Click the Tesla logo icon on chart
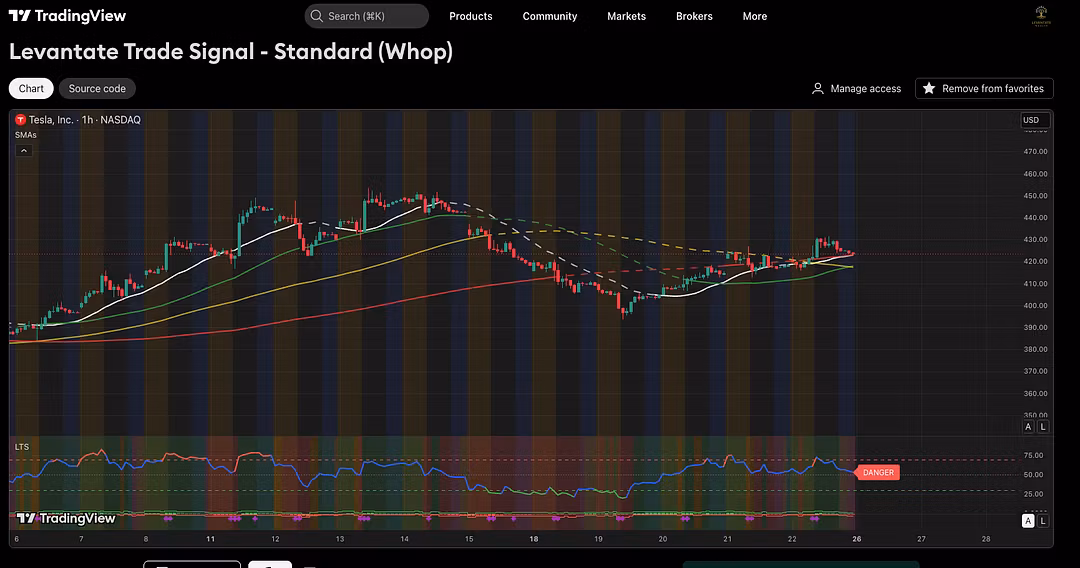 click(21, 120)
